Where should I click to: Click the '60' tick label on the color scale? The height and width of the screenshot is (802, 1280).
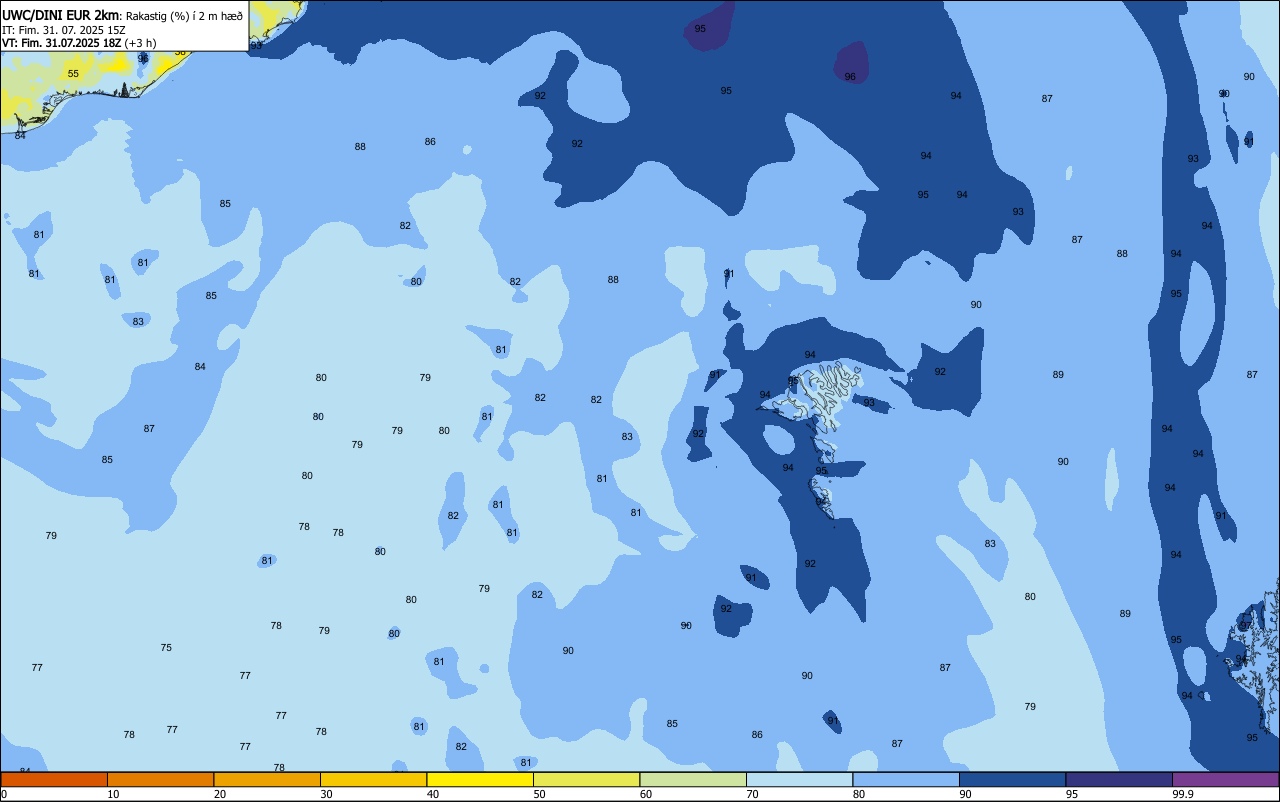point(645,794)
